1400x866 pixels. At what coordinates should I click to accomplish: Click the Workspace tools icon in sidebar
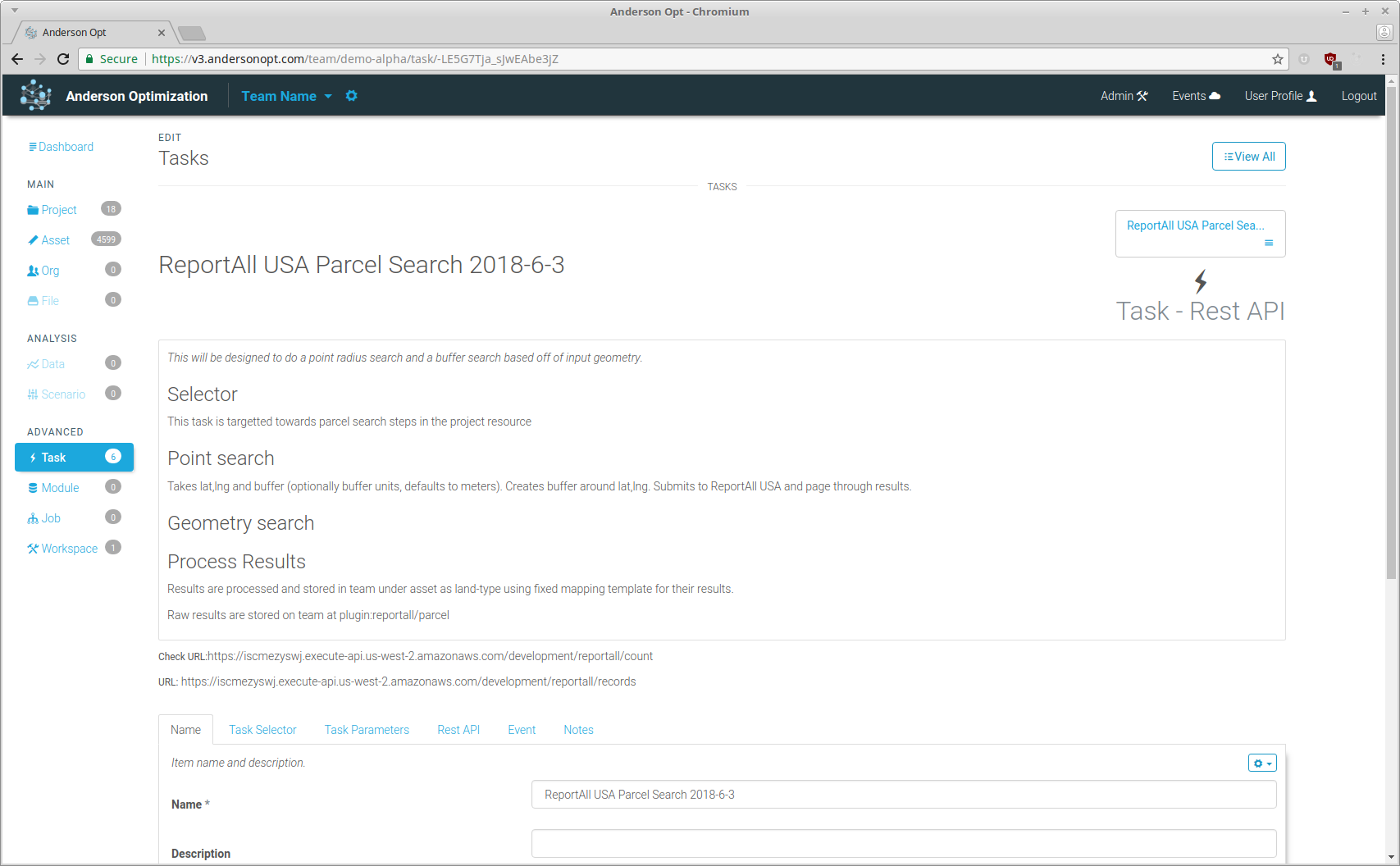(x=33, y=549)
